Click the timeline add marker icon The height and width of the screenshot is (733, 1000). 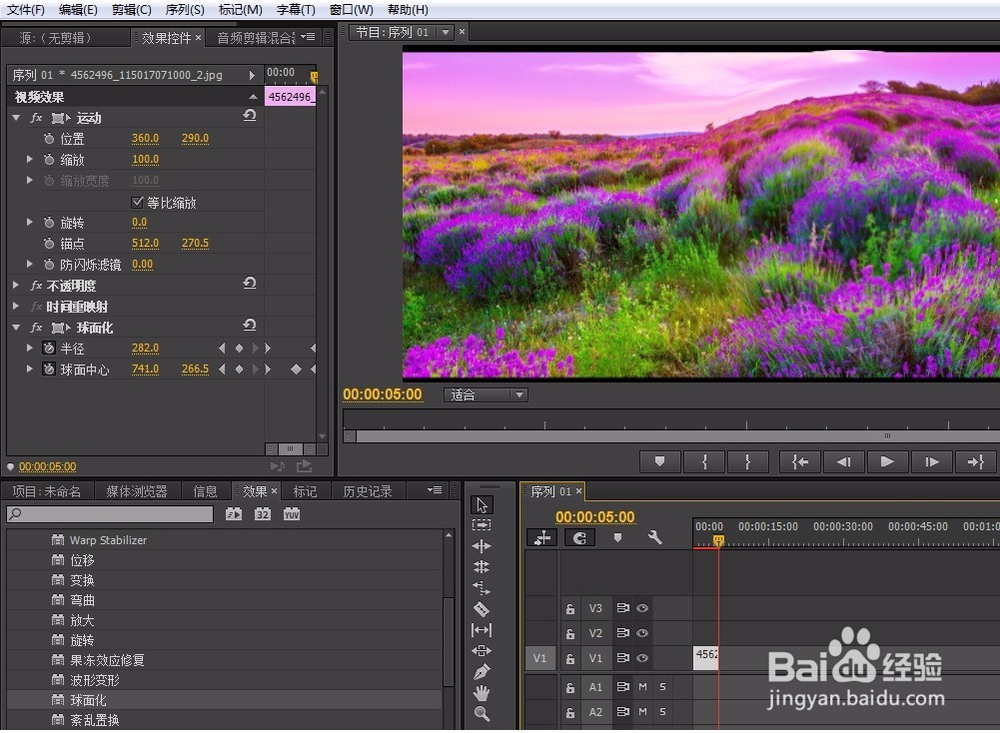coord(617,537)
